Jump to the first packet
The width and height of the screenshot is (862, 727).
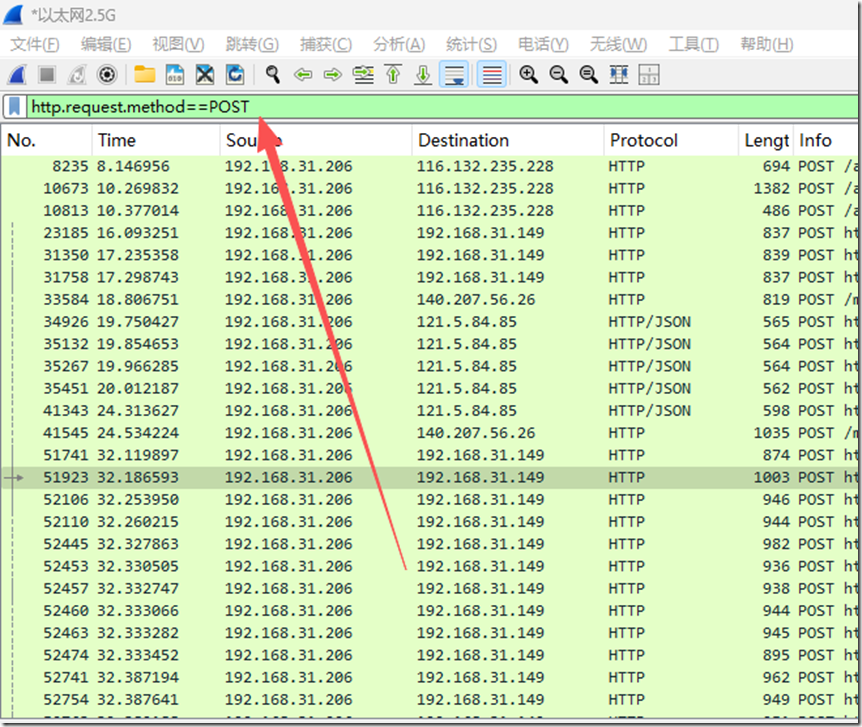[393, 74]
